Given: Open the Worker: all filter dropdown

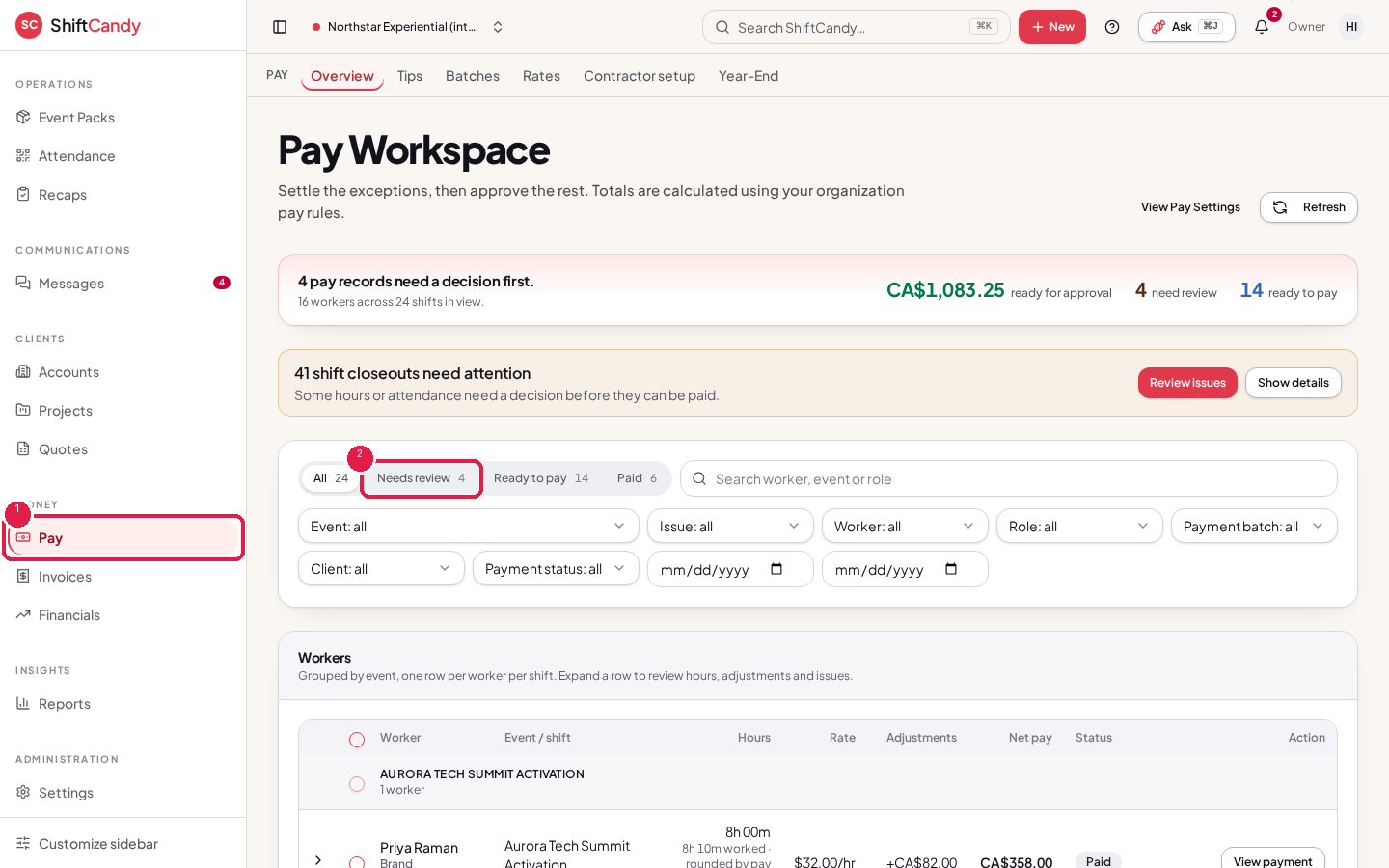Looking at the screenshot, I should (905, 526).
